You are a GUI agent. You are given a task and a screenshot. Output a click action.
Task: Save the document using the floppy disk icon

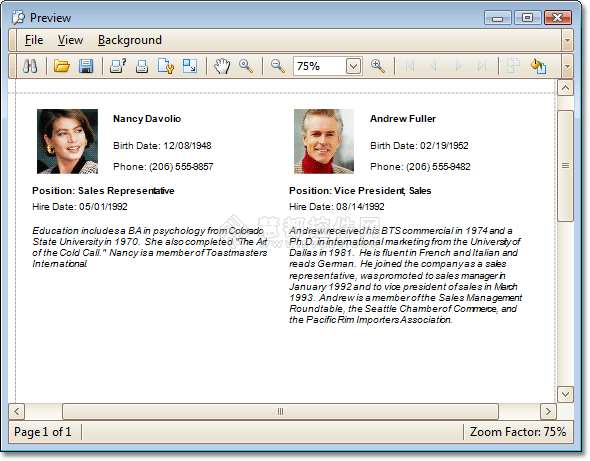pos(86,66)
